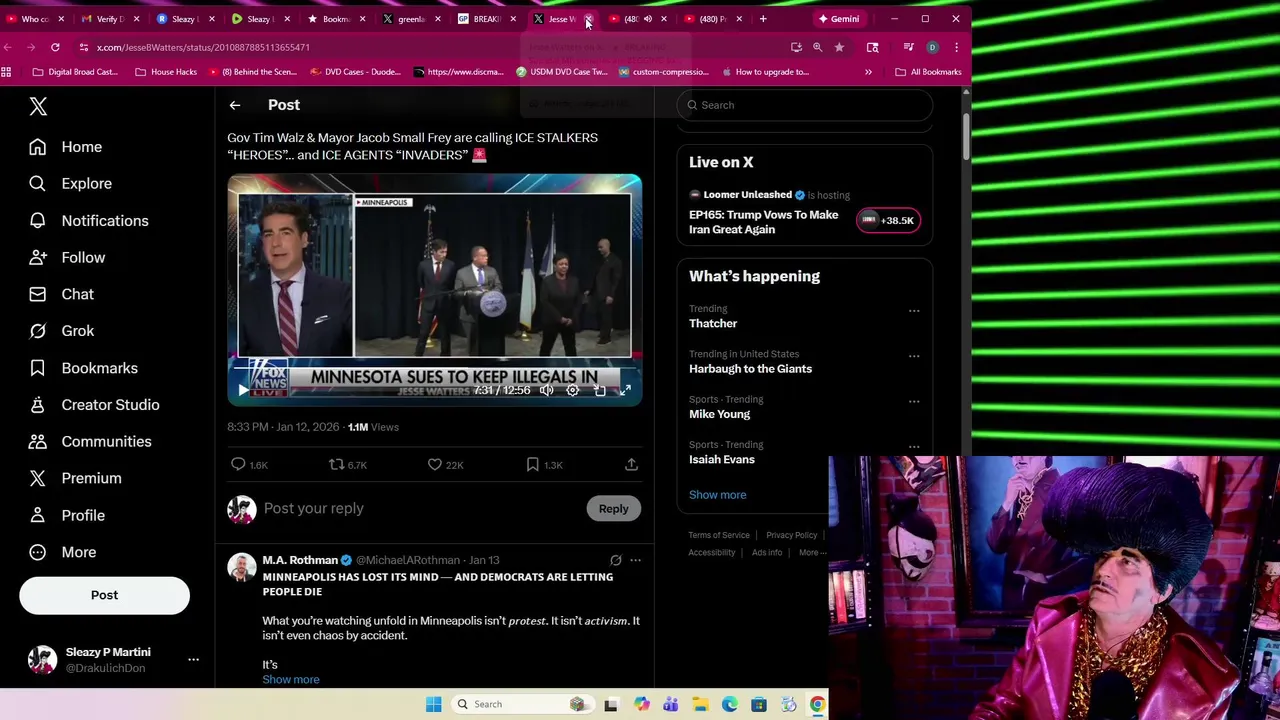Screen dimensions: 1280x720
Task: Open Microsoft Store from taskbar
Action: [759, 704]
